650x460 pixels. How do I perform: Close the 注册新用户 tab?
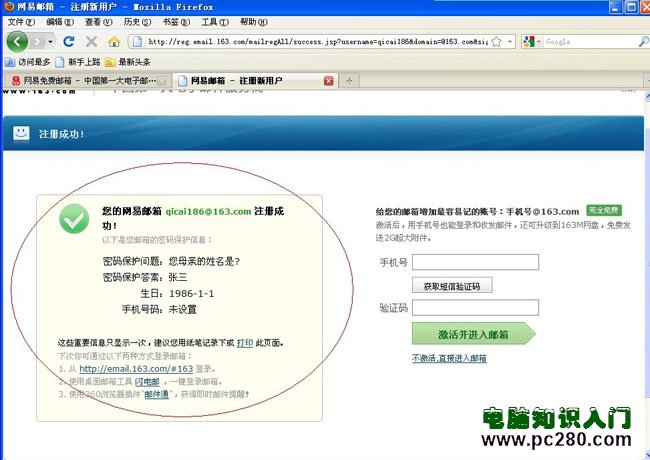click(328, 80)
